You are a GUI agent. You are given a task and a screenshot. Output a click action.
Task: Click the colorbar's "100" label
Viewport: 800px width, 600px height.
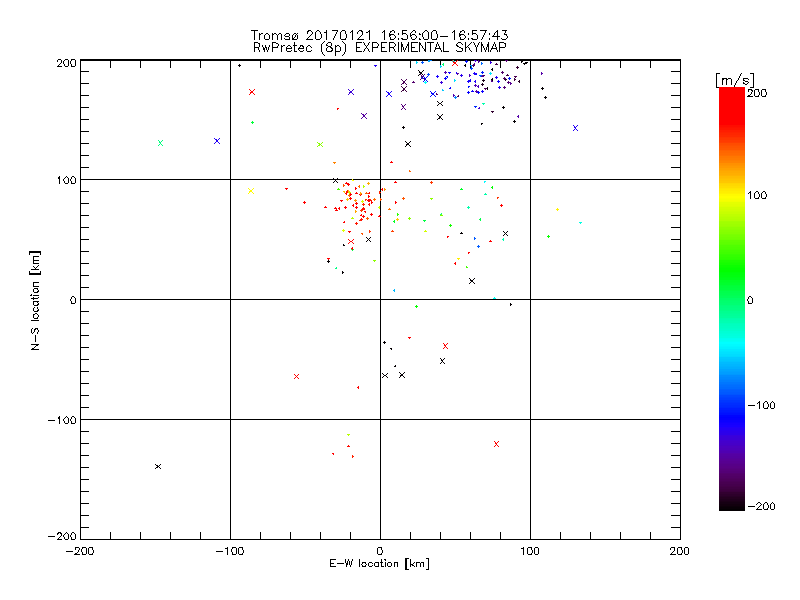coord(757,195)
